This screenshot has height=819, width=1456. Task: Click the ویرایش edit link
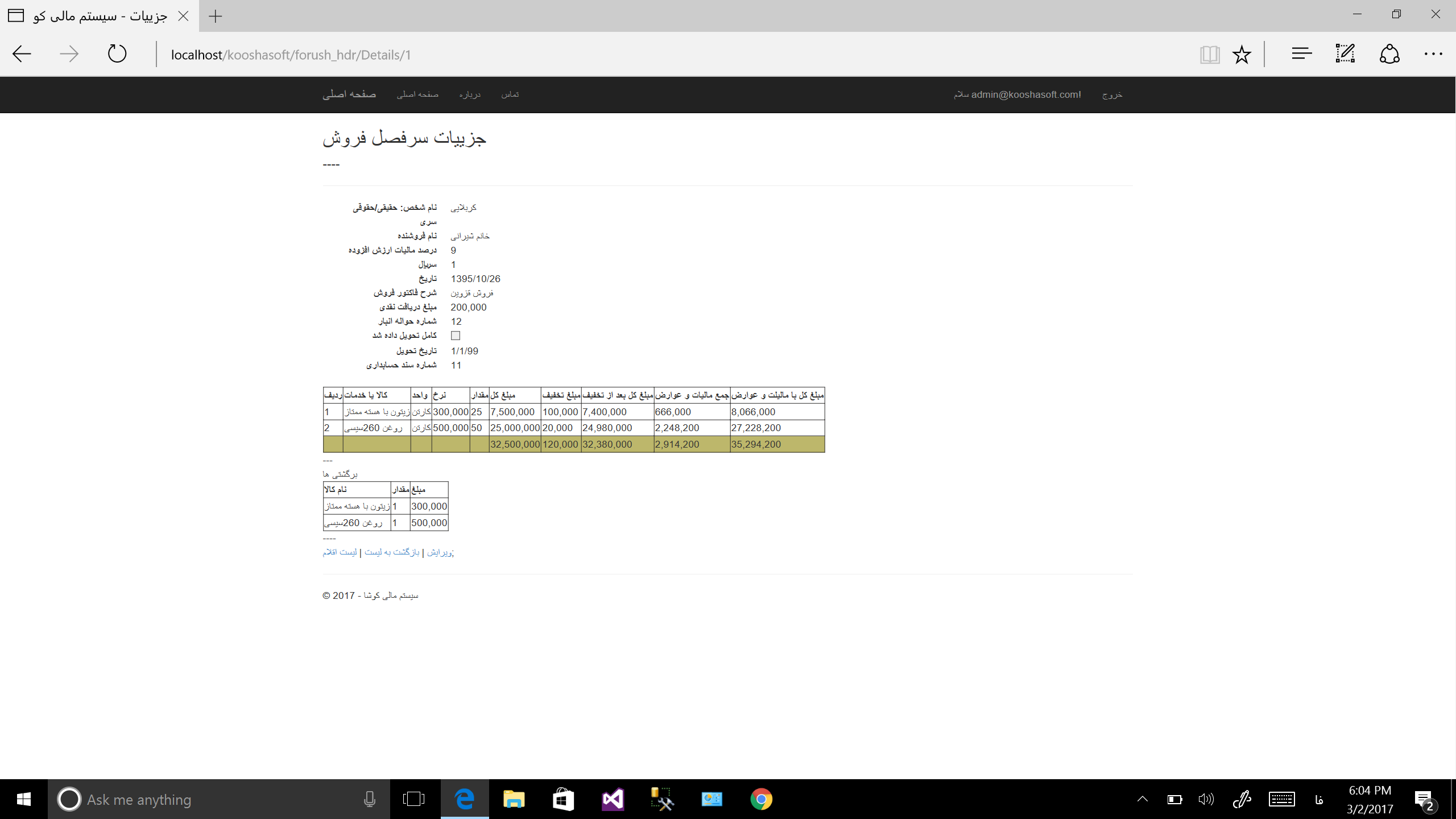[439, 552]
